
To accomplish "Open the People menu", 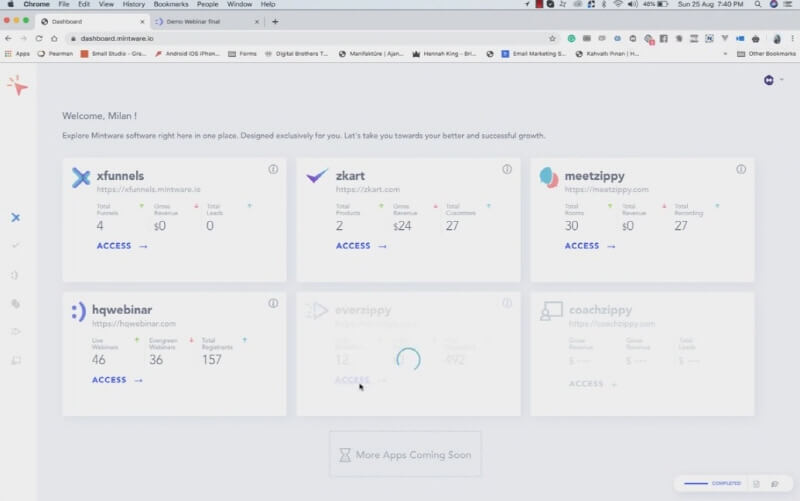I will coord(208,4).
